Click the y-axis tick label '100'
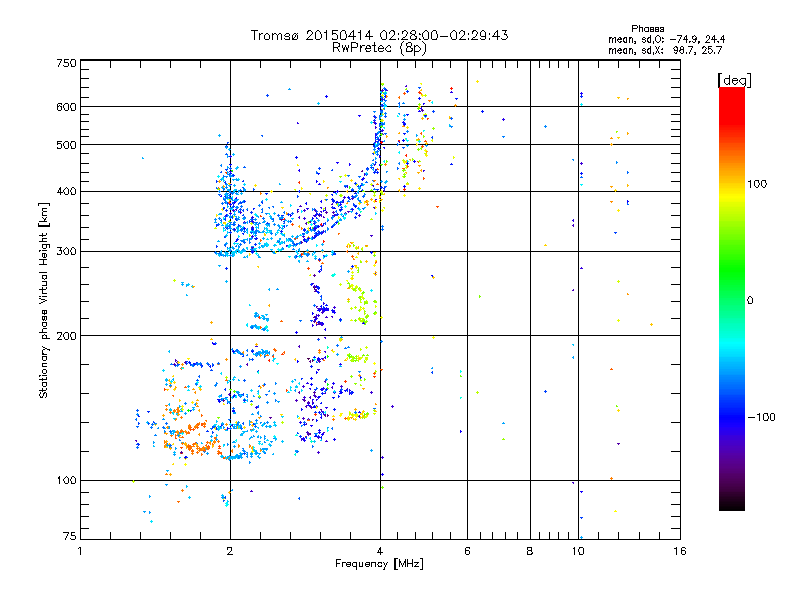 [66, 480]
